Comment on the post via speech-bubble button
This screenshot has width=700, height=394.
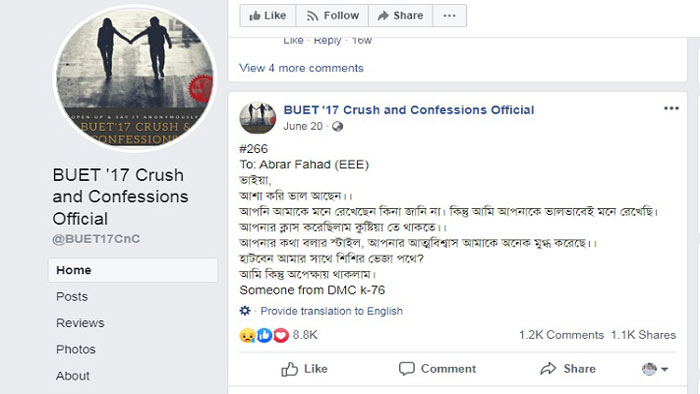438,369
